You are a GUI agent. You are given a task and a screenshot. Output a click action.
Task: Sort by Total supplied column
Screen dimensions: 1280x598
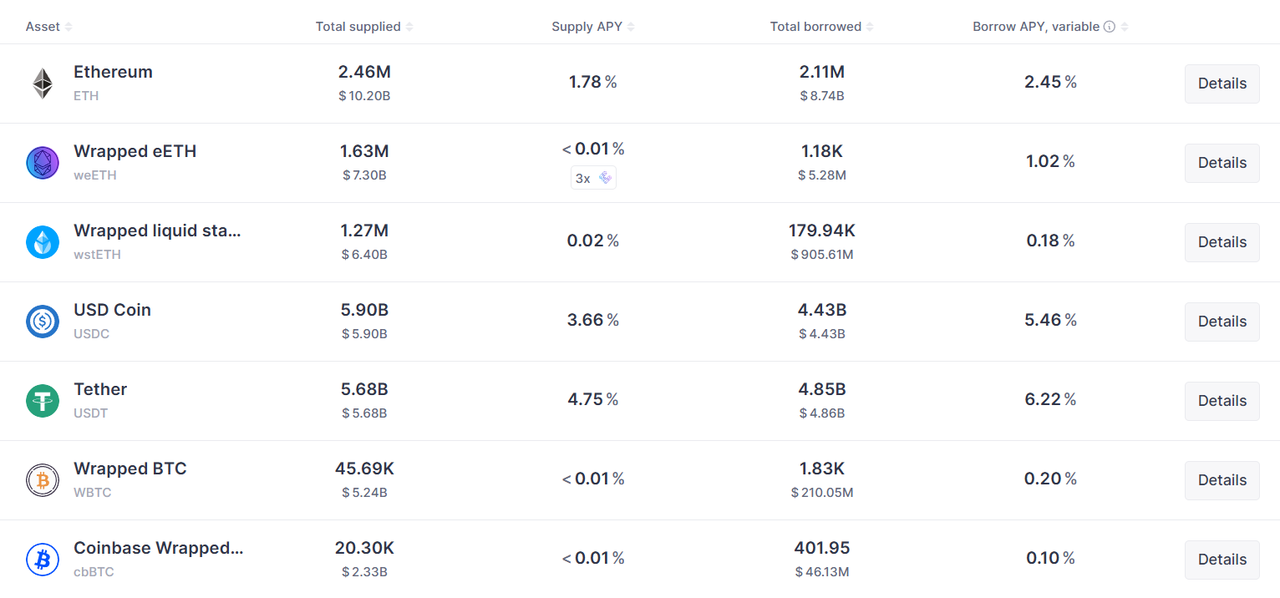pos(364,26)
